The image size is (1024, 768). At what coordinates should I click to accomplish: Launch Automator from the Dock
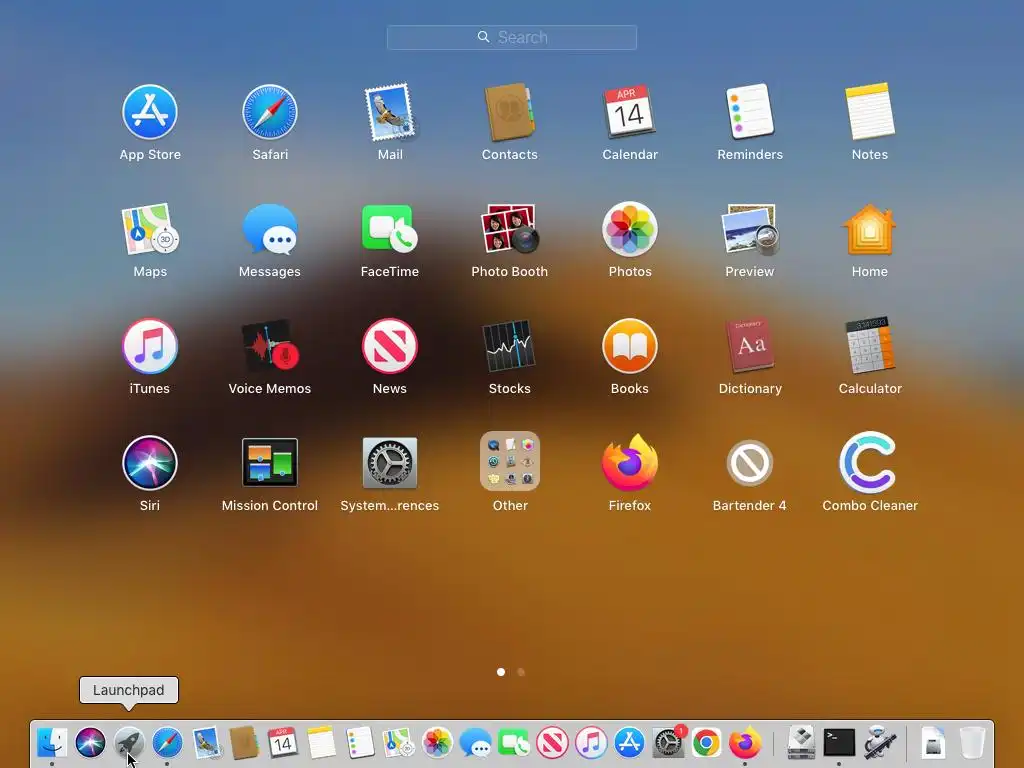coord(878,743)
